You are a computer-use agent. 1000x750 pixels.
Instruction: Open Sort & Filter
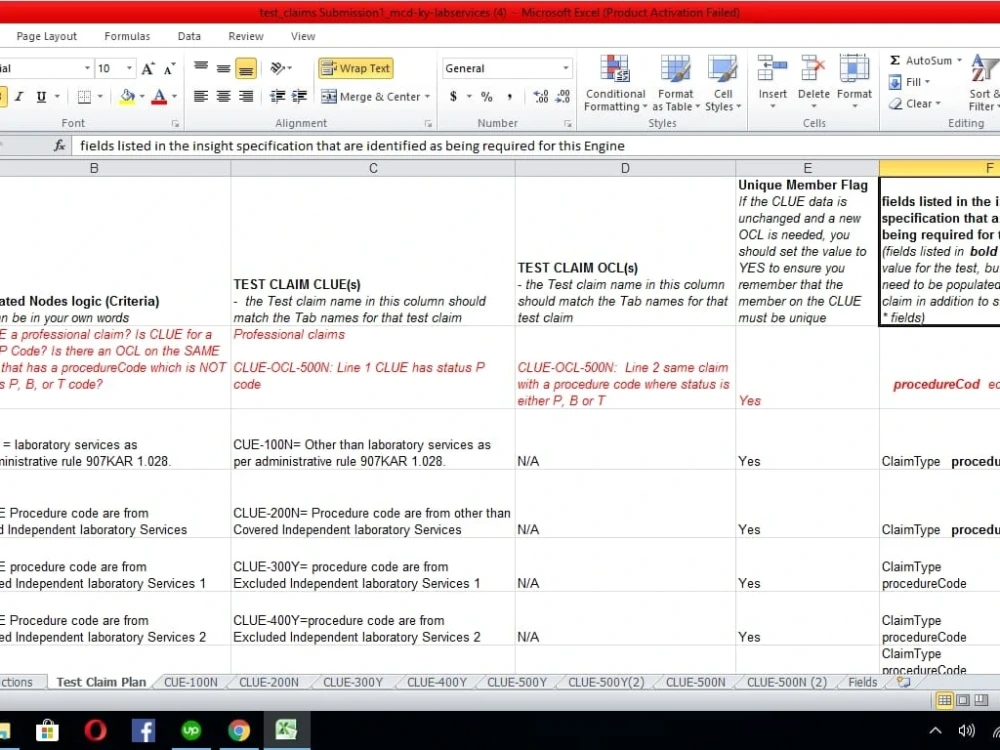pos(985,84)
